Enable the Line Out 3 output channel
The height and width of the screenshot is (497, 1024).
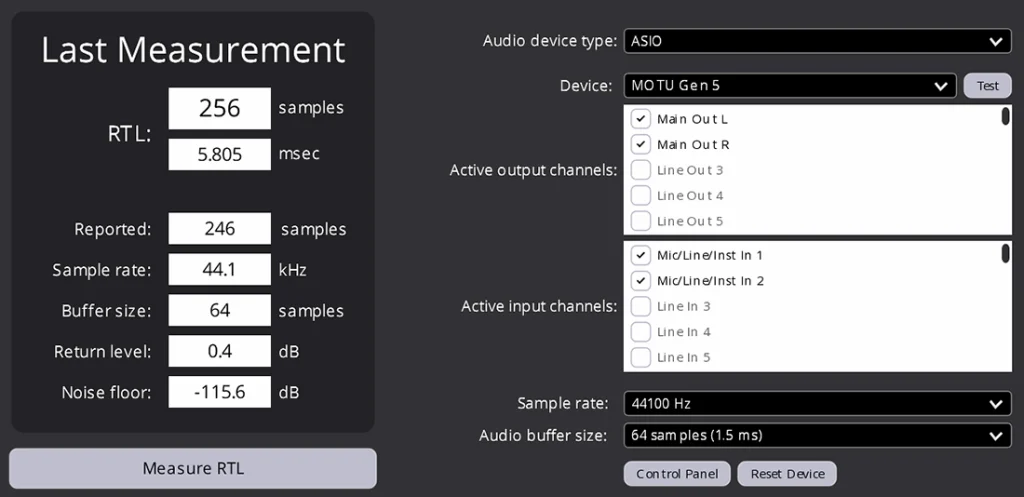pyautogui.click(x=641, y=170)
